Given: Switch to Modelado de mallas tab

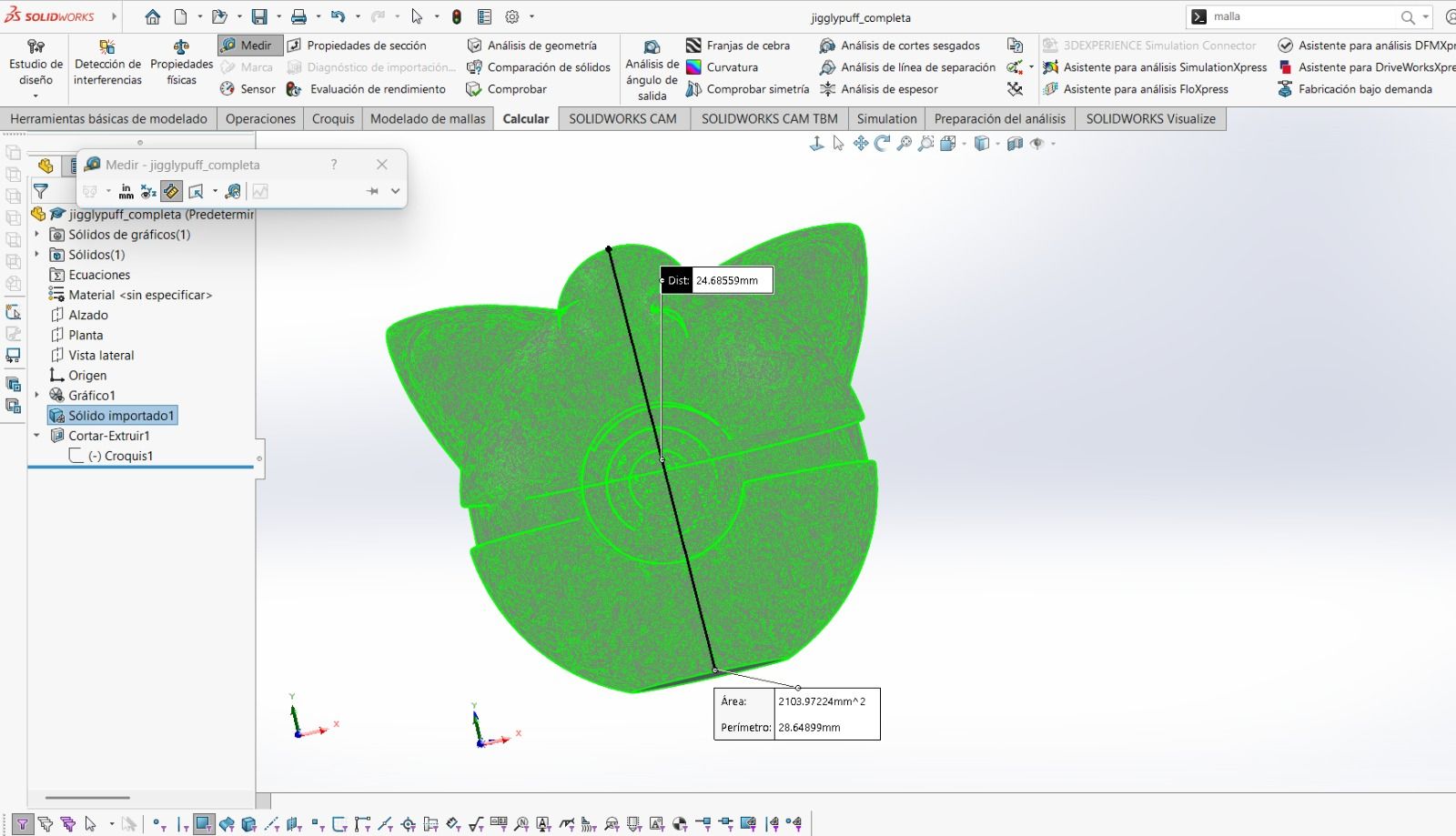Looking at the screenshot, I should [428, 119].
